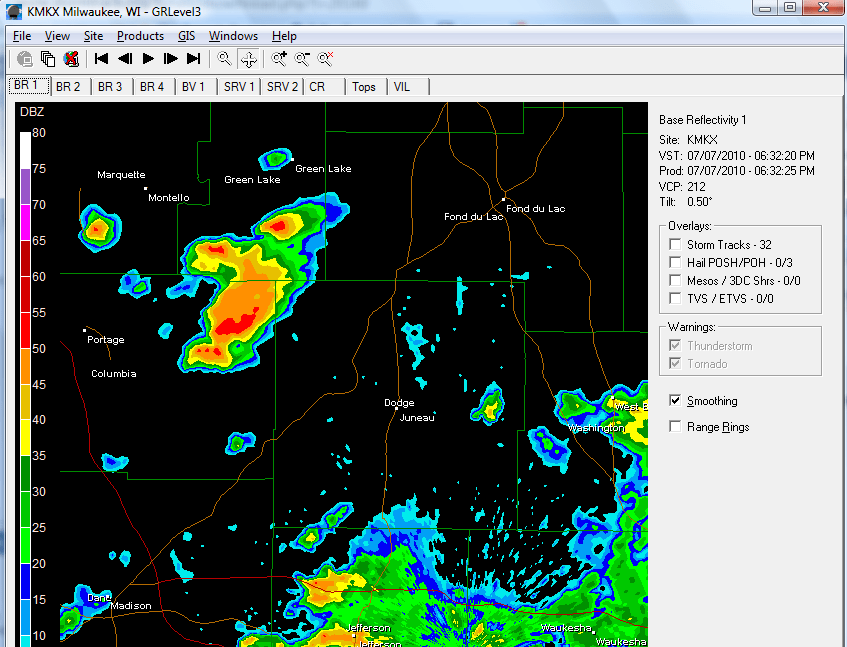847x647 pixels.
Task: Switch to the BR 1 product tab
Action: (29, 86)
